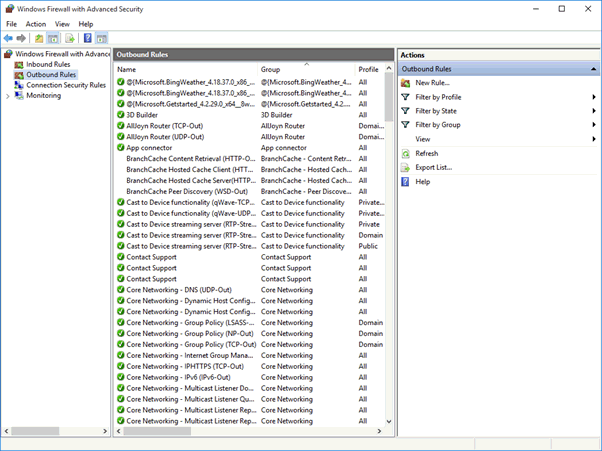The height and width of the screenshot is (451, 602).
Task: Click the Filter by Profile funnel icon
Action: [405, 97]
